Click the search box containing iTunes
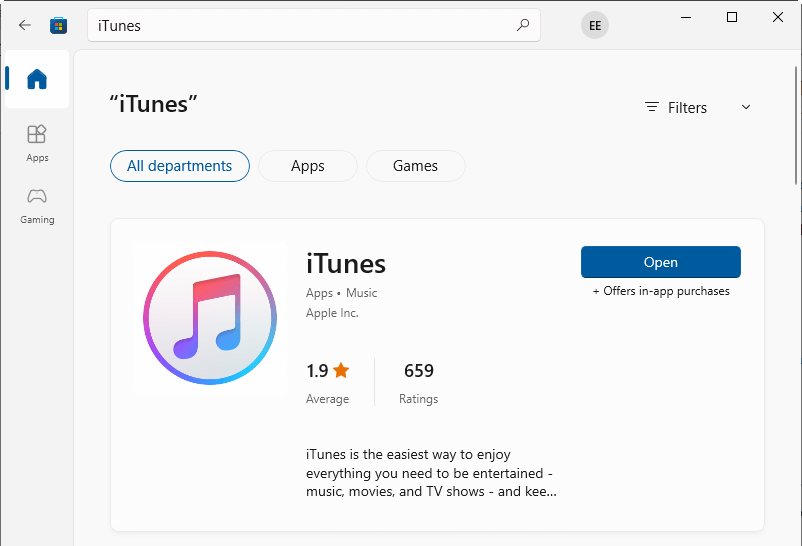 click(300, 26)
